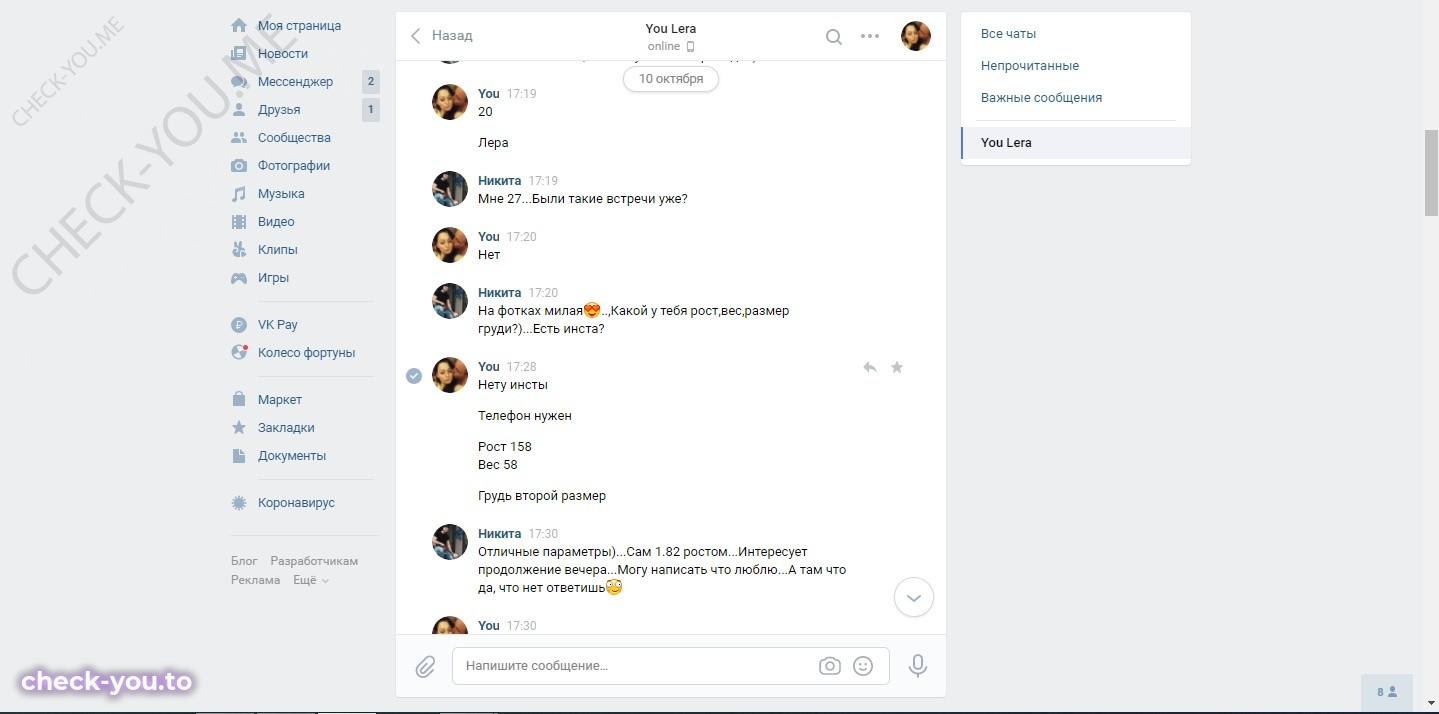Open Сообщества group icon
Screen dimensions: 1439x714
(239, 137)
